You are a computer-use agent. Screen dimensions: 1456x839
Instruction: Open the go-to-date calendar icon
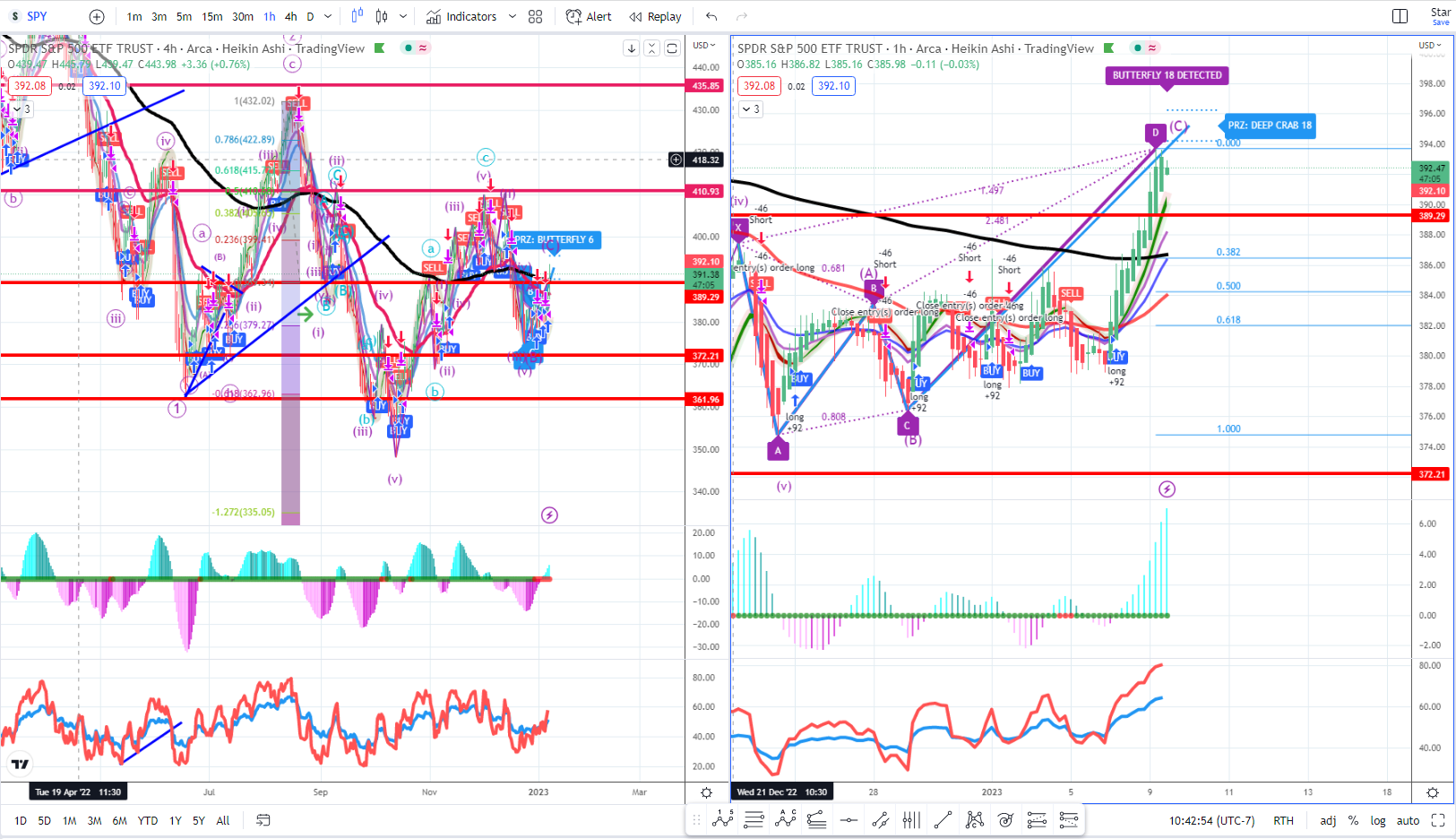(x=263, y=820)
